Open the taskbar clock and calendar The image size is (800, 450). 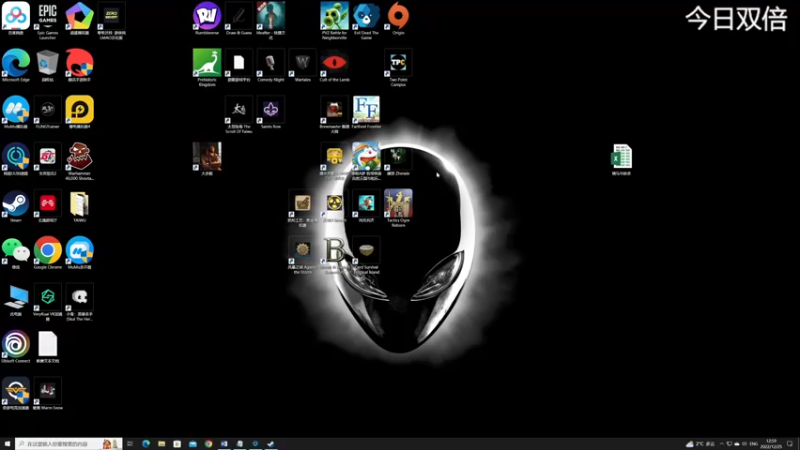(x=771, y=444)
